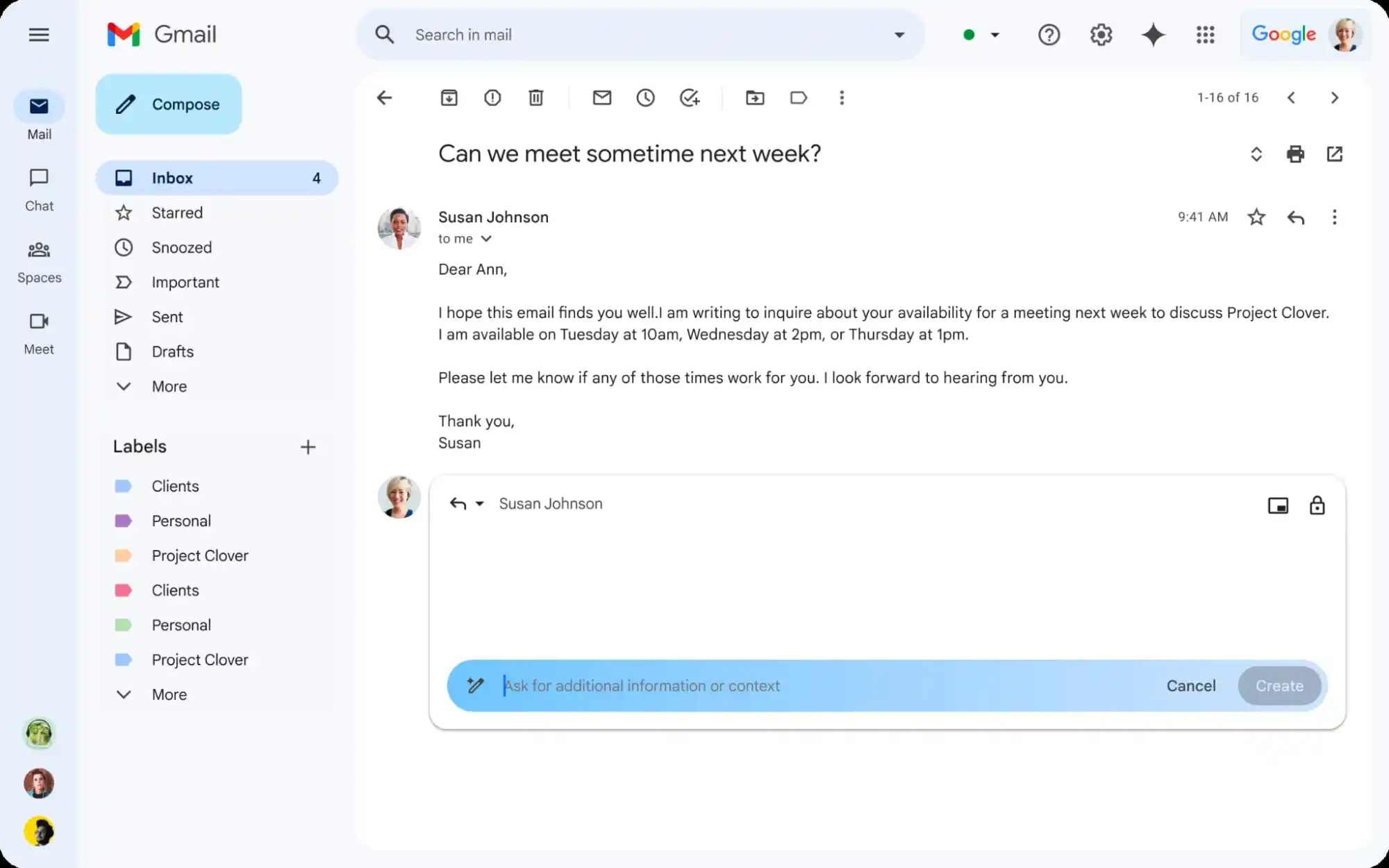This screenshot has height=868, width=1389.
Task: Click the AI context input field
Action: 820,685
